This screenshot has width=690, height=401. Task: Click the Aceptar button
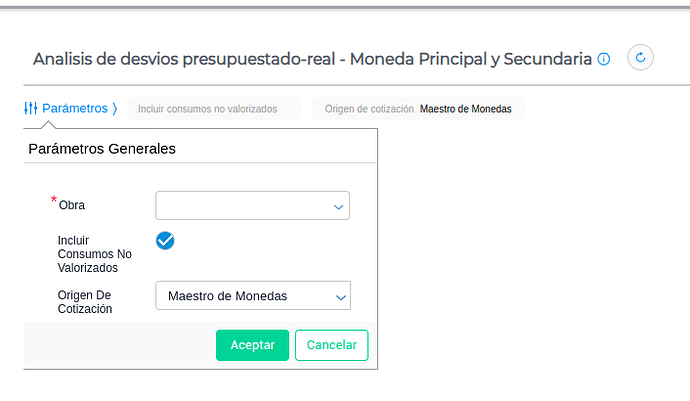(252, 345)
